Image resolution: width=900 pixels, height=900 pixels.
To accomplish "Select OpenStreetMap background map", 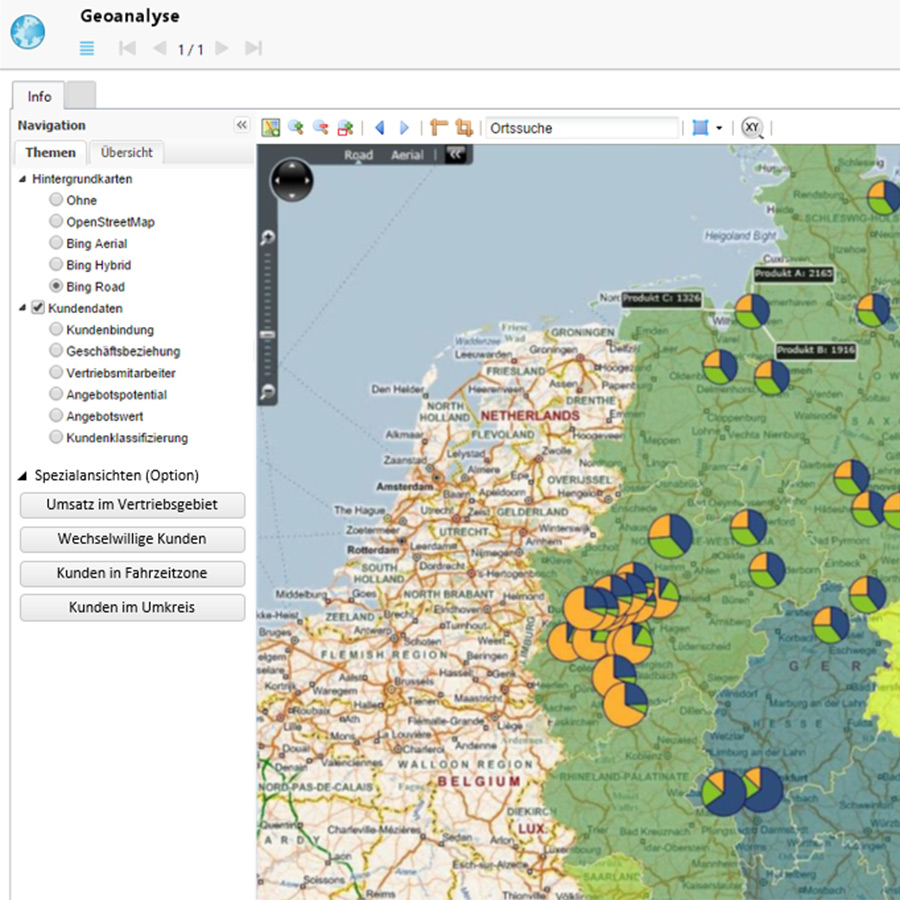I will coord(56,222).
